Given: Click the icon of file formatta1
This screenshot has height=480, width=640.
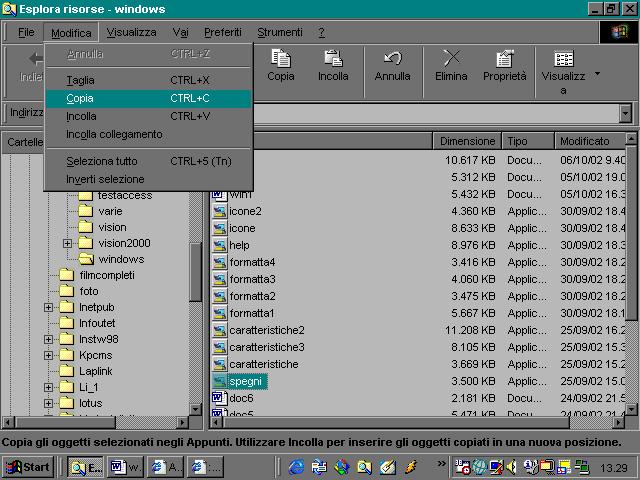Looking at the screenshot, I should 219,313.
